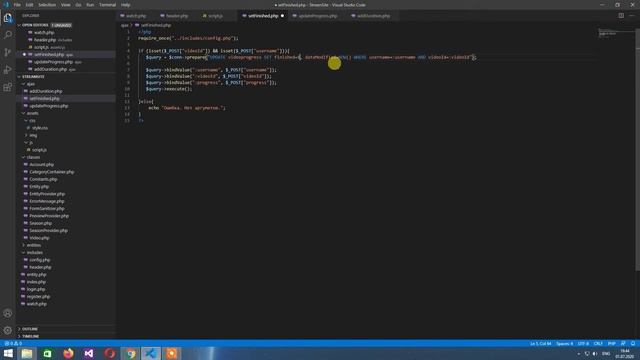Open addDuration.php in the ajax folder

click(x=45, y=91)
